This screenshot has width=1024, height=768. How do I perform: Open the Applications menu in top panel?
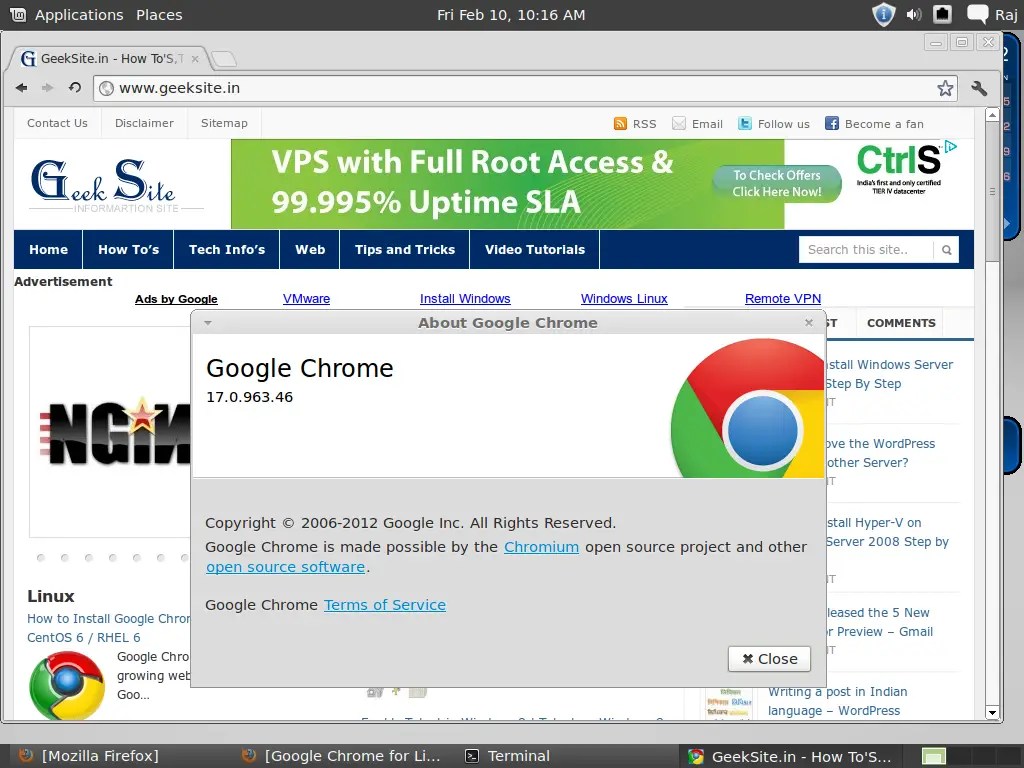click(x=79, y=14)
